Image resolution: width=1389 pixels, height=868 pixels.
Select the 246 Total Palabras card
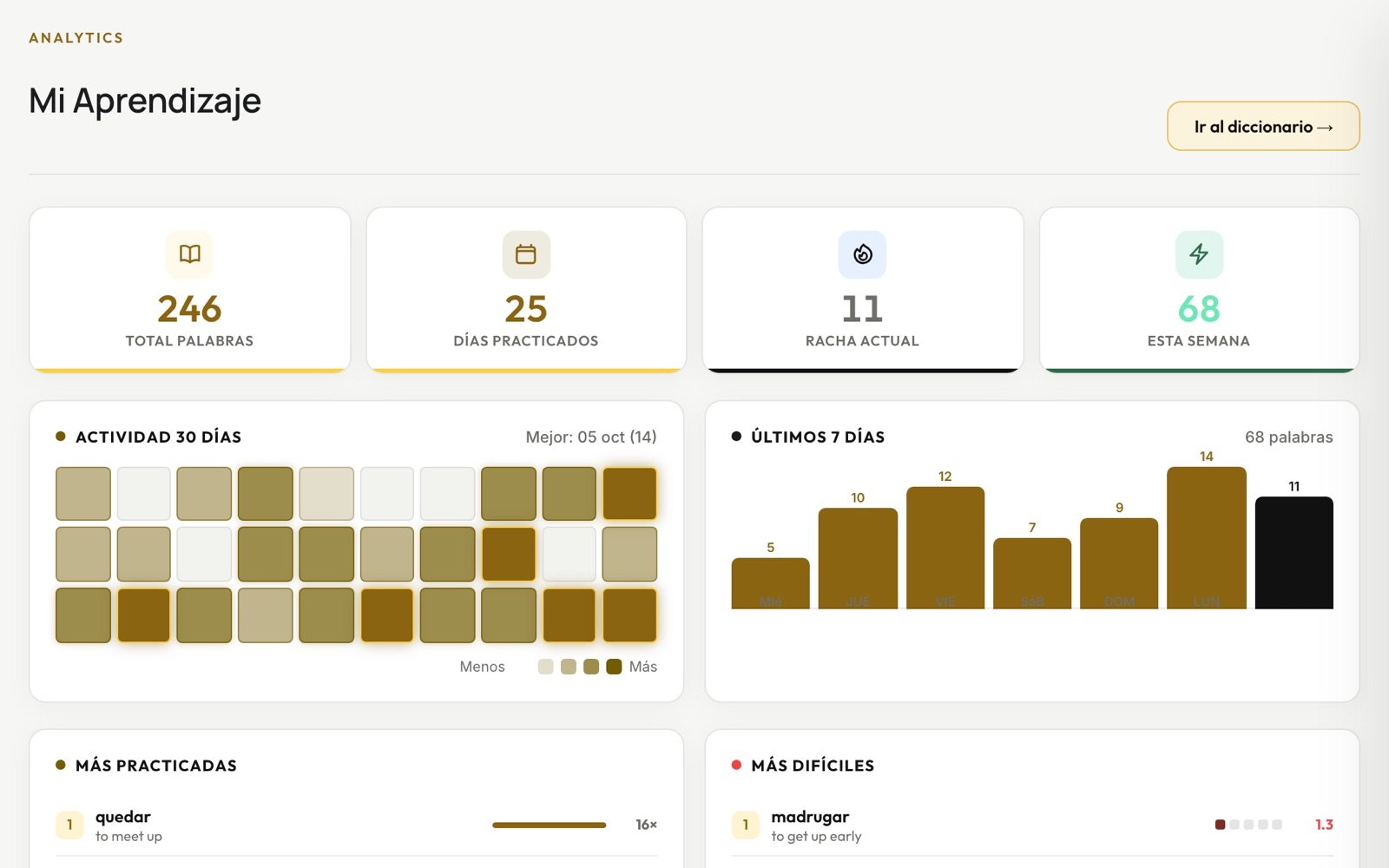click(190, 290)
